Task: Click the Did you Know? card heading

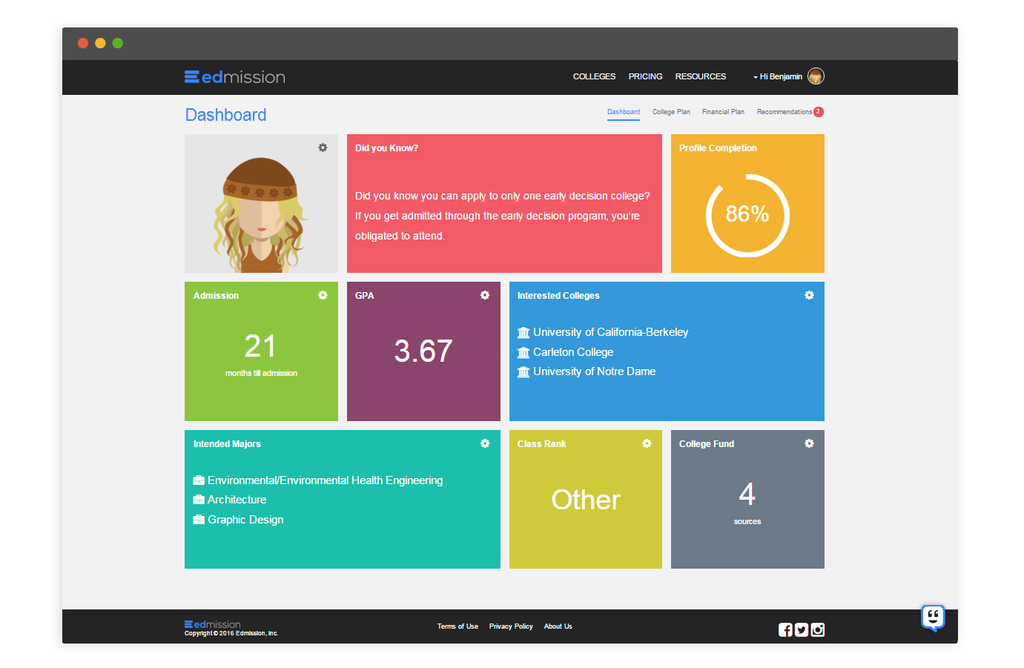Action: [x=387, y=148]
